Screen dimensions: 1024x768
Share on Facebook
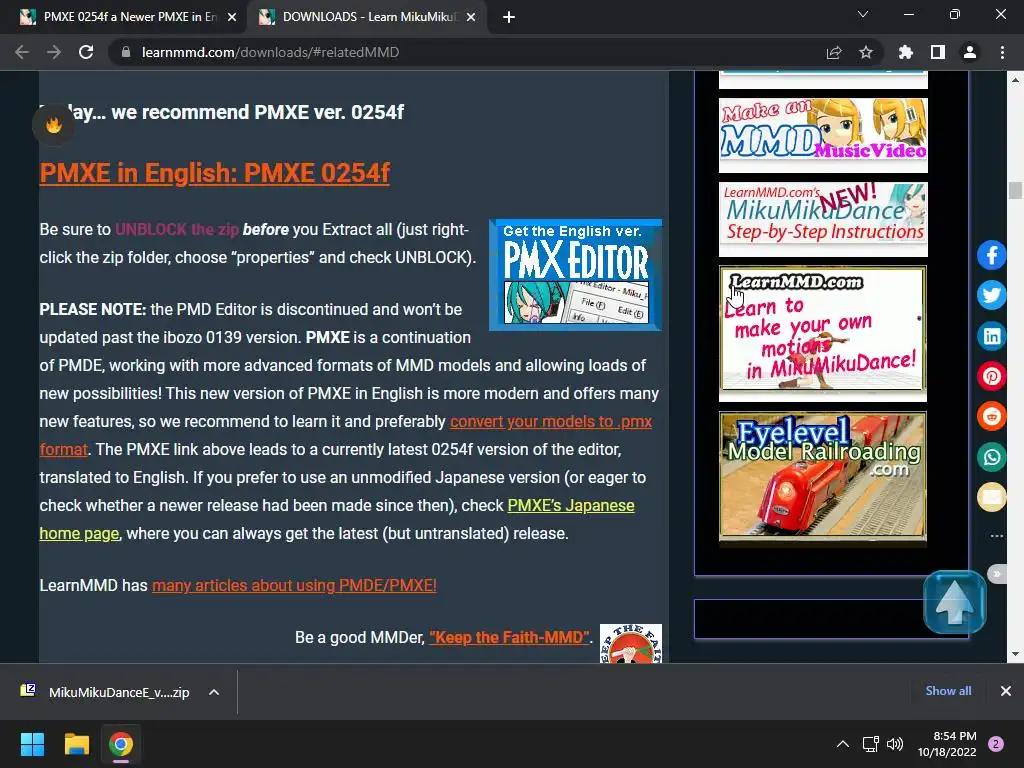click(x=991, y=255)
